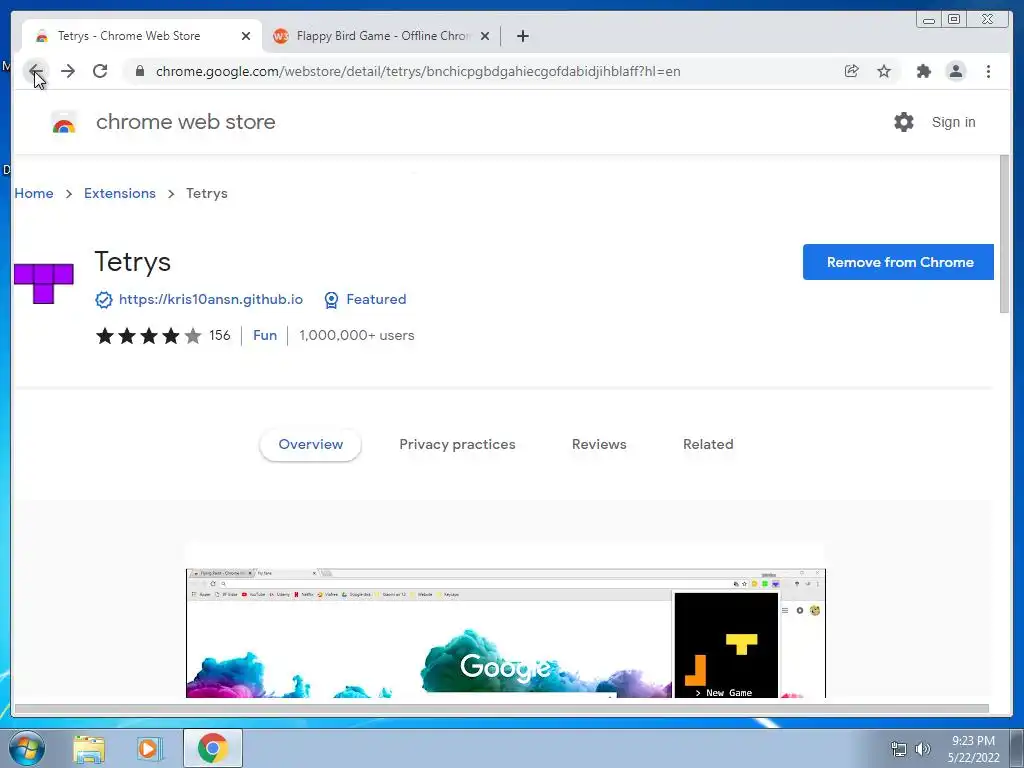Viewport: 1024px width, 768px height.
Task: Click the Chrome Web Store rainbow logo
Action: tap(64, 123)
